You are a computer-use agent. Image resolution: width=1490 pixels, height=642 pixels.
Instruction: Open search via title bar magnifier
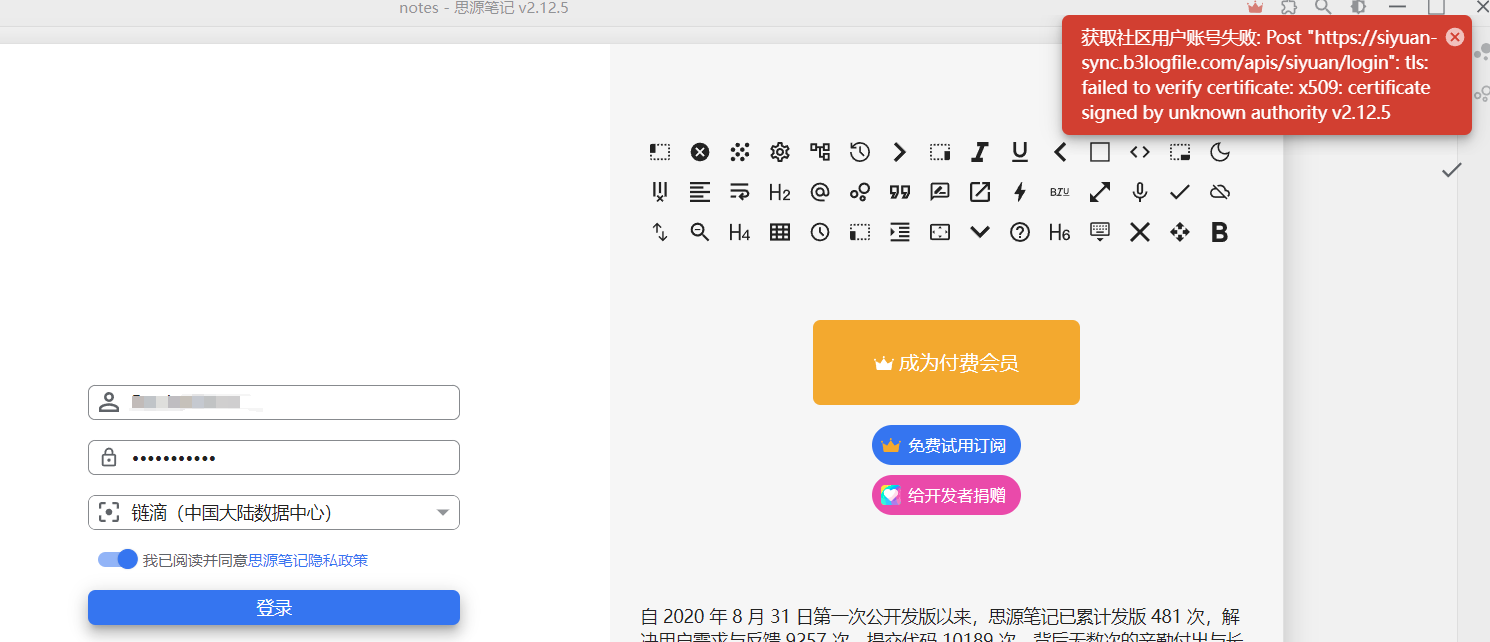point(1323,7)
